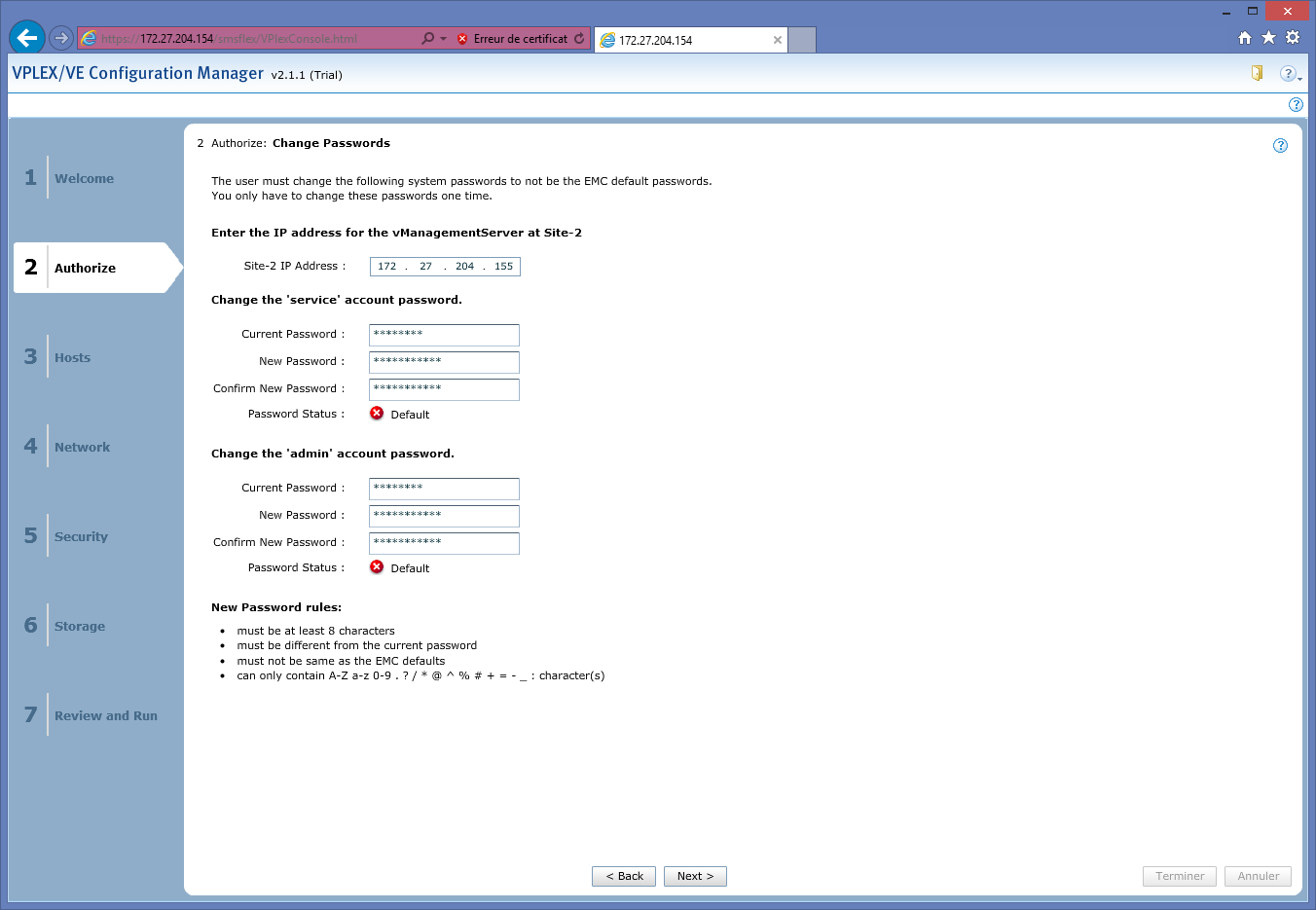Open the favorites star icon

pos(1268,38)
